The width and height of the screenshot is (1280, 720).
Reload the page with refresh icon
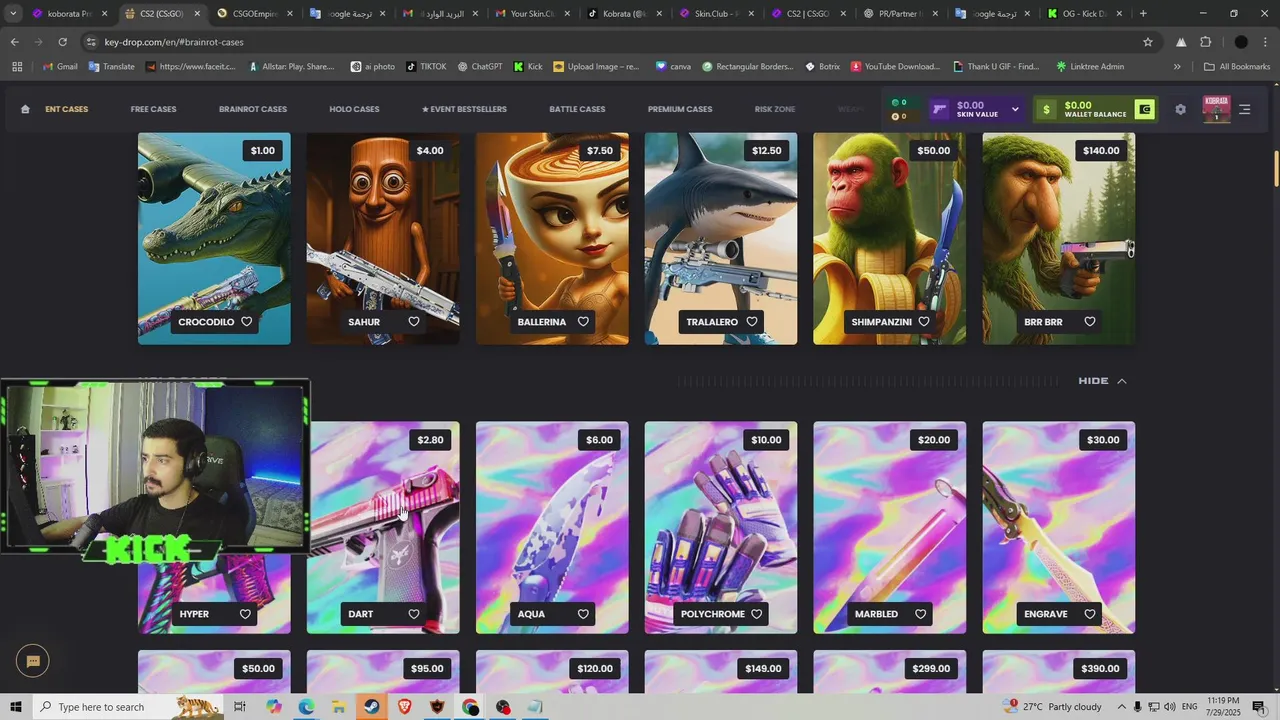(x=62, y=42)
